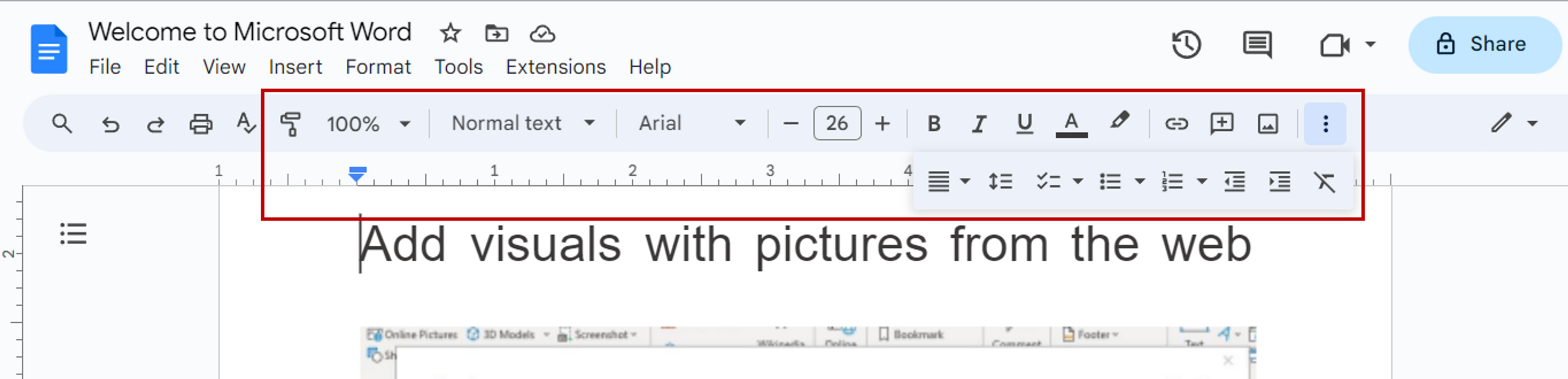Screen dimensions: 1568x379
Task: Decrease the paragraph indent
Action: pos(1234,181)
